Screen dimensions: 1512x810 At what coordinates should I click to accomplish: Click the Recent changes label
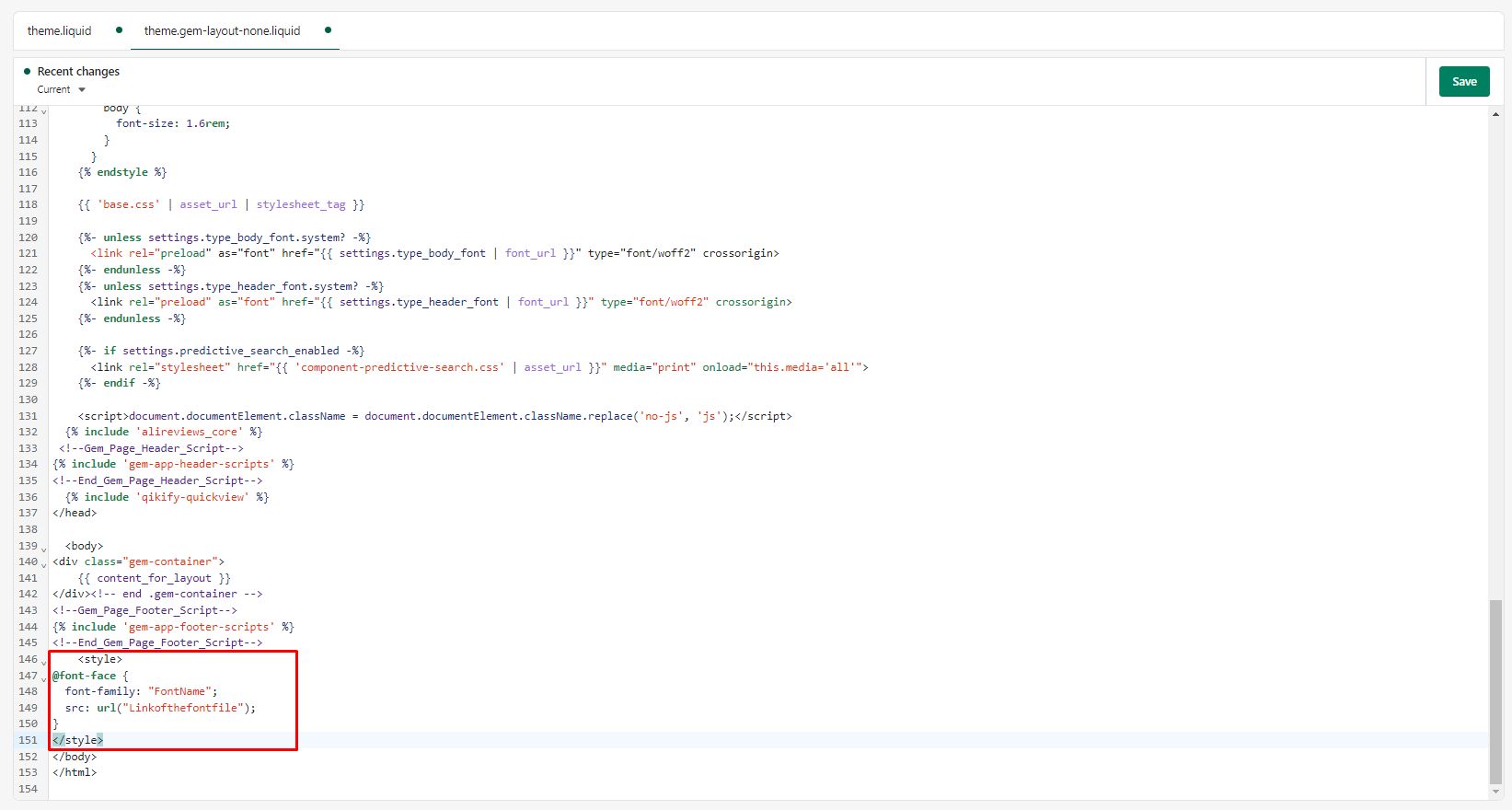point(78,71)
